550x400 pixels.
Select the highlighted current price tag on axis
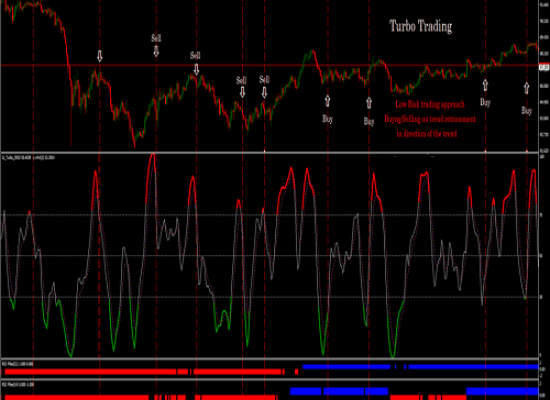coord(544,67)
